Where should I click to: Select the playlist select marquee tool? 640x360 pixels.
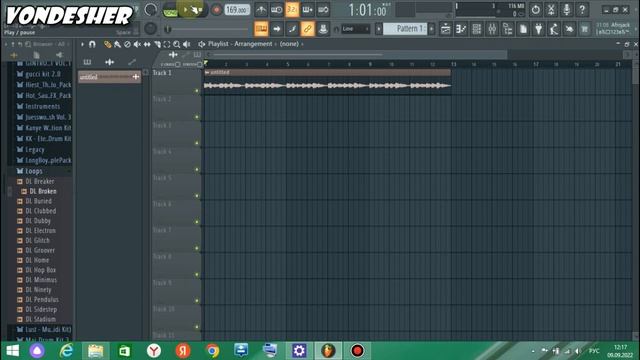(x=167, y=44)
